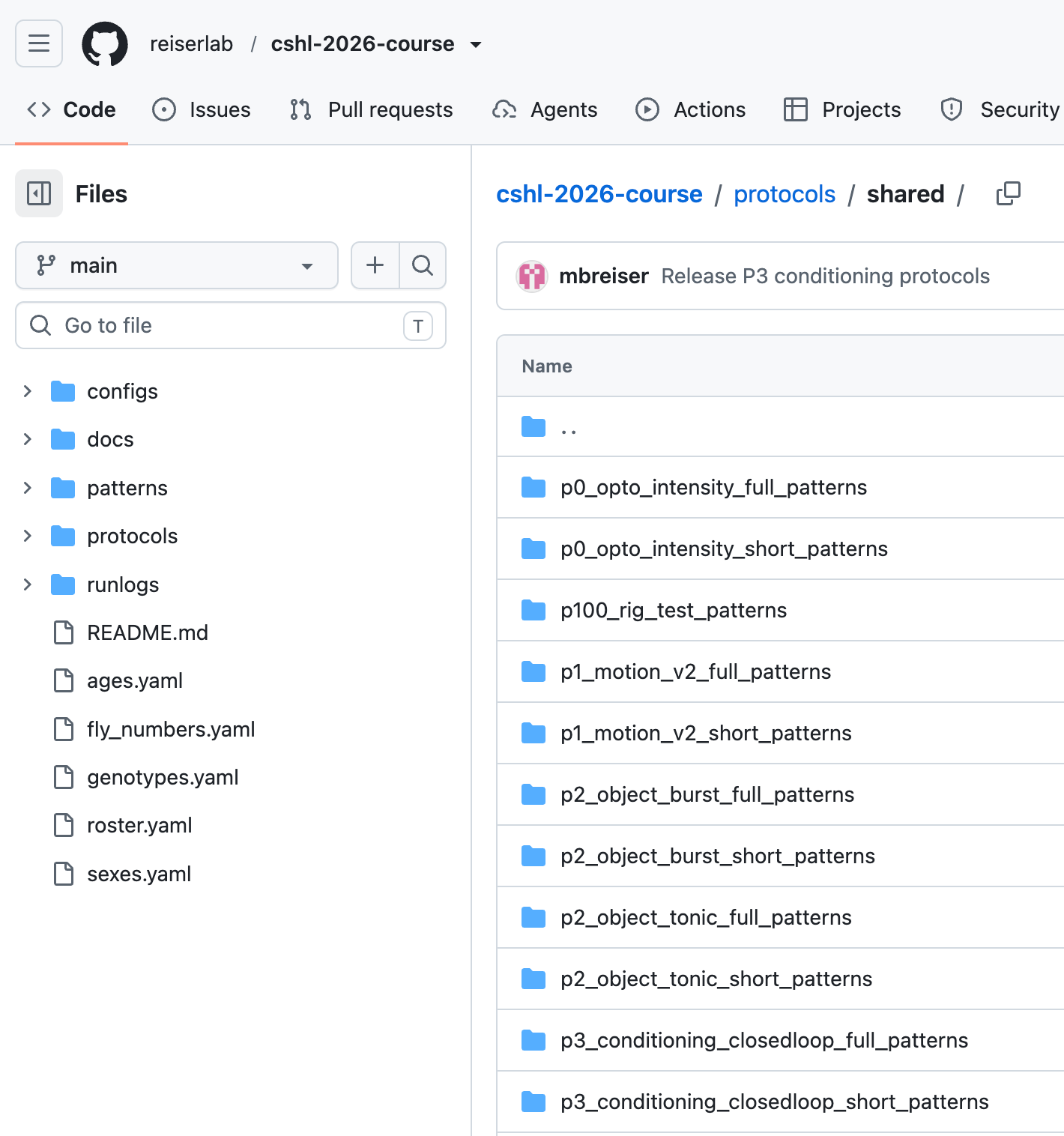
Task: Add a new file with plus button
Action: click(x=375, y=265)
